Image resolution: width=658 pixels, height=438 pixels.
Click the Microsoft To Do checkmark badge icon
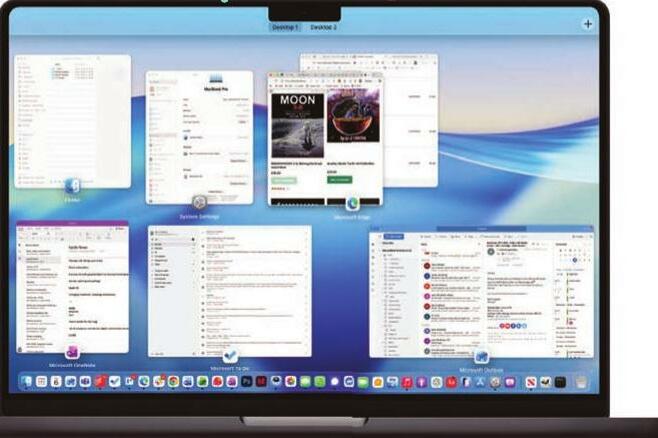tap(229, 356)
